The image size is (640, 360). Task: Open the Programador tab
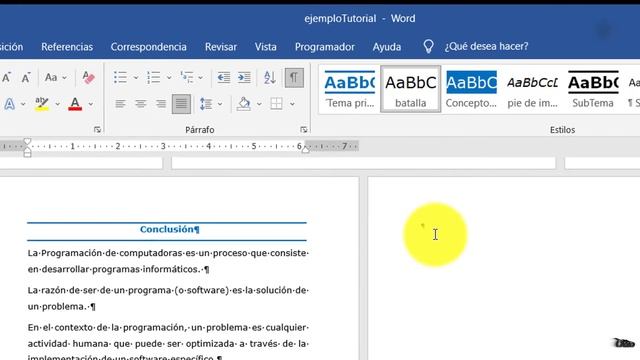tap(324, 47)
